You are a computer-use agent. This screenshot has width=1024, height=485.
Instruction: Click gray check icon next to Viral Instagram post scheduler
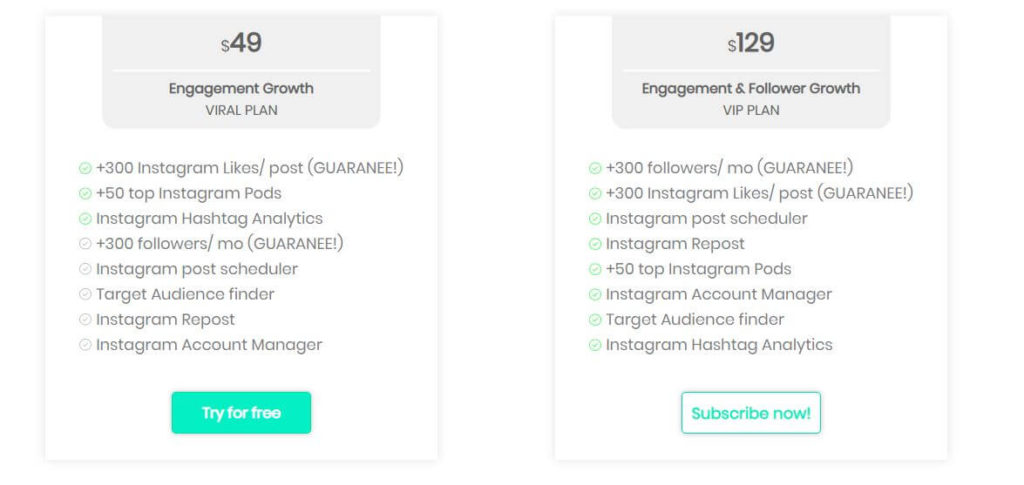[85, 269]
